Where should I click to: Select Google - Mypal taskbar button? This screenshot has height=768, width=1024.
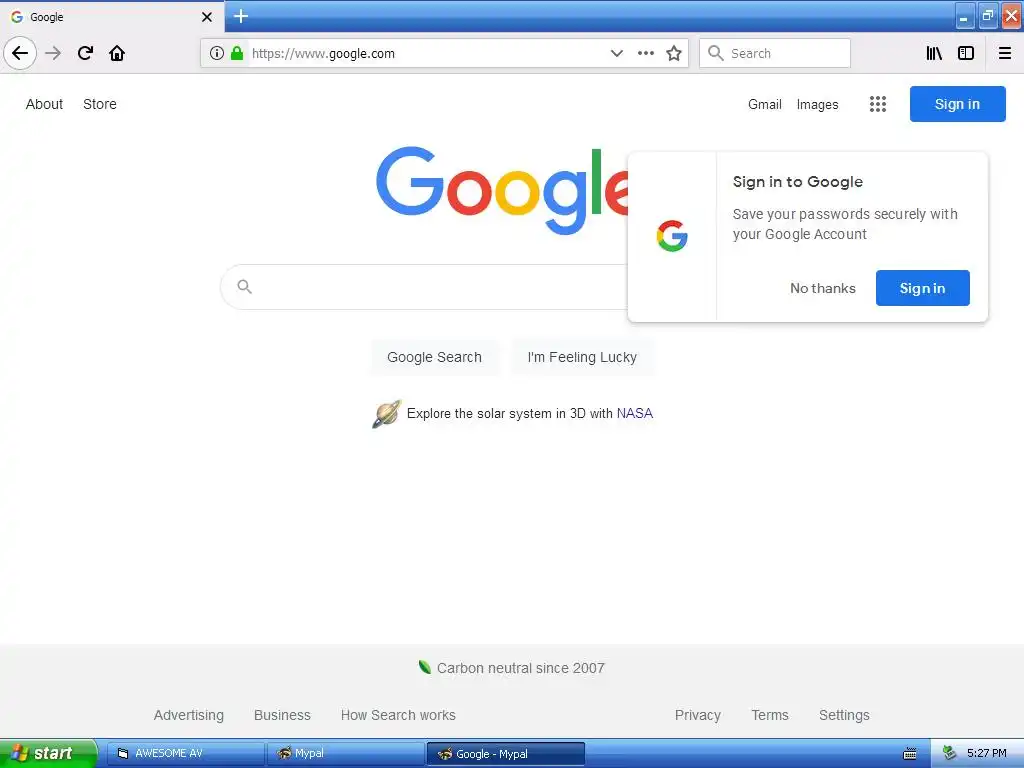[x=505, y=754]
